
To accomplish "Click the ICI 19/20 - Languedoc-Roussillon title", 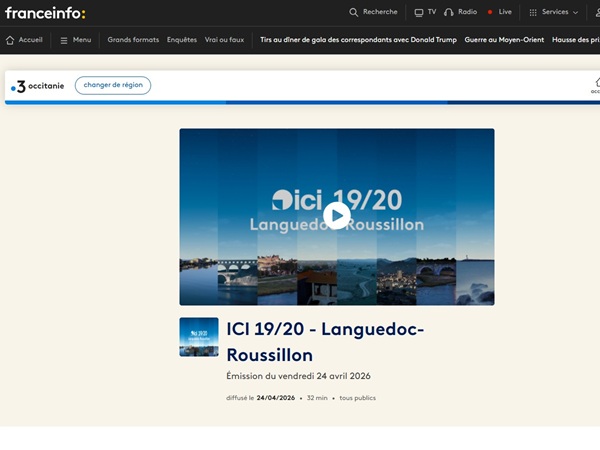I will pyautogui.click(x=325, y=342).
